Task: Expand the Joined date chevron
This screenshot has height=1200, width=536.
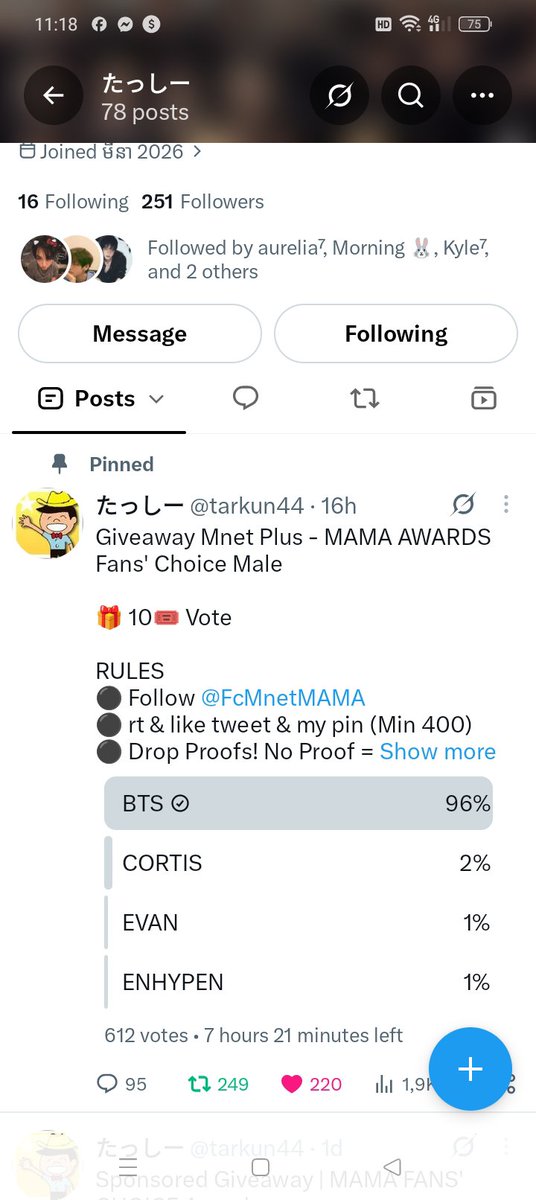Action: [x=197, y=152]
